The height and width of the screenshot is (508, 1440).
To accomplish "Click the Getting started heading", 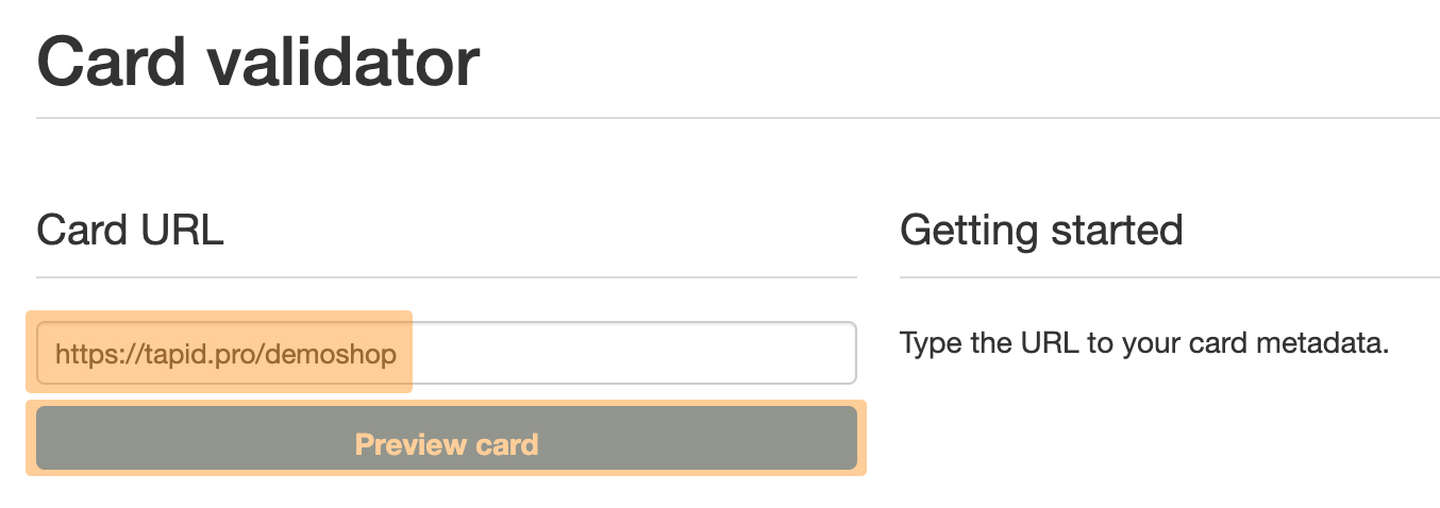I will 1041,230.
